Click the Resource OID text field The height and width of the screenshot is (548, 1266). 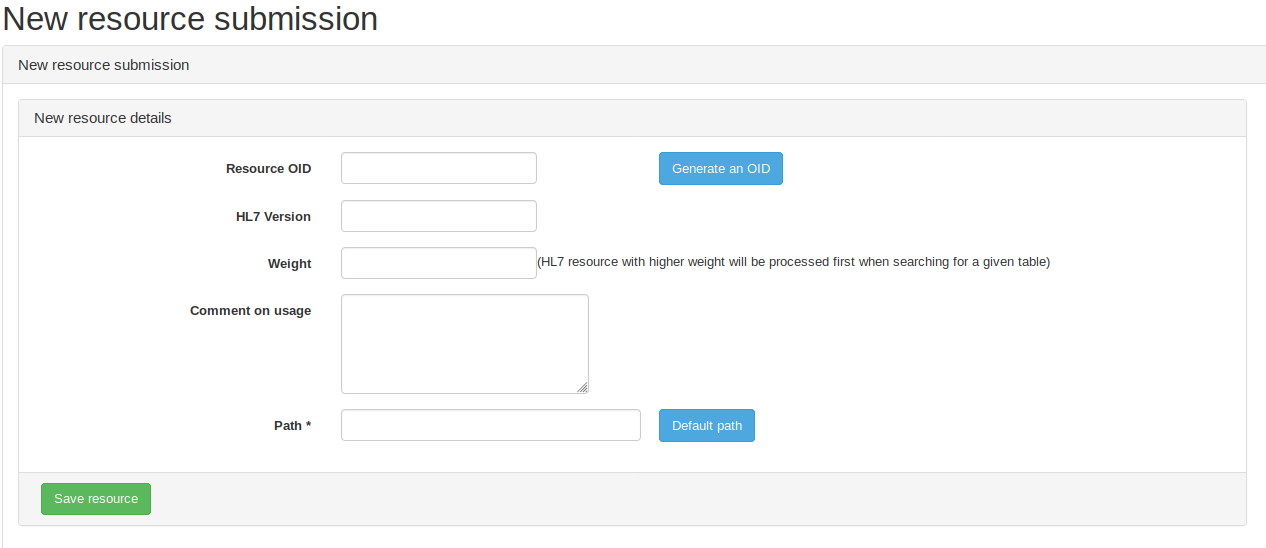[x=438, y=168]
